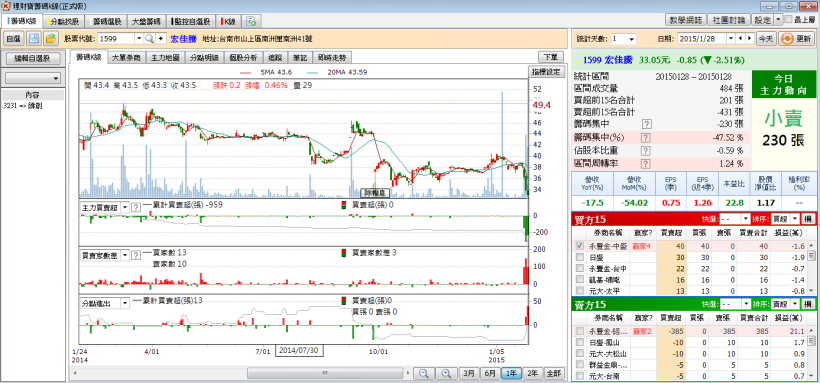Click help icon beside 買賣家數差 indicator

click(135, 255)
